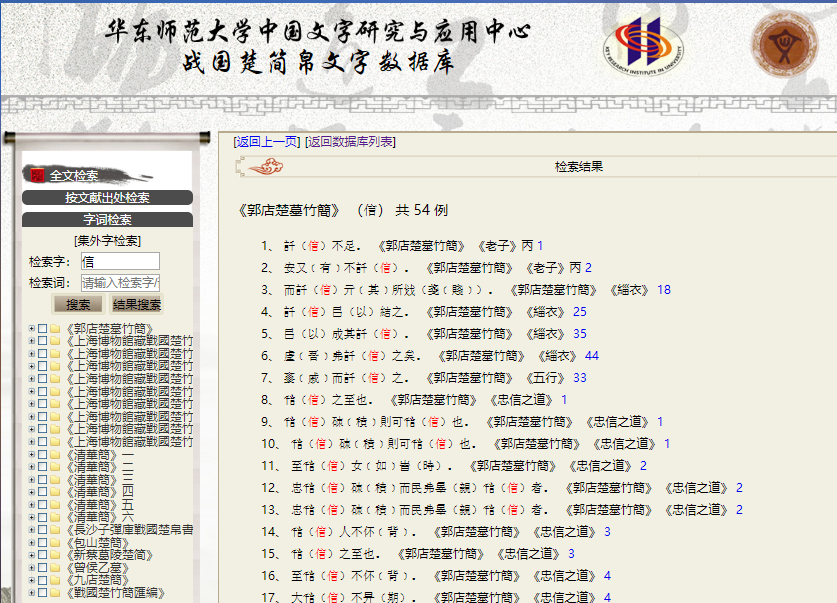Tick the checkbox for 《郭店楚墓竹簡》
This screenshot has height=603, width=837.
tap(43, 328)
